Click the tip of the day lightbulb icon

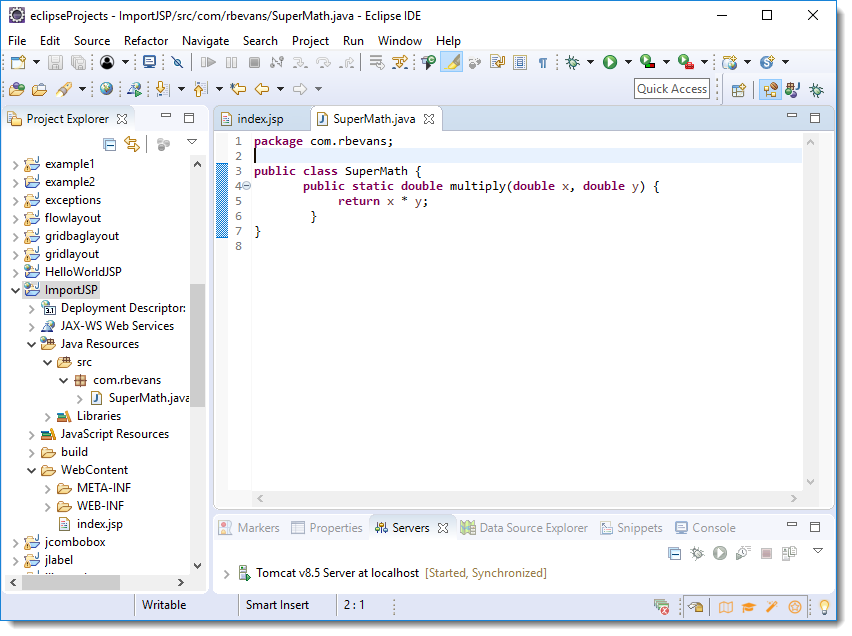coord(824,607)
